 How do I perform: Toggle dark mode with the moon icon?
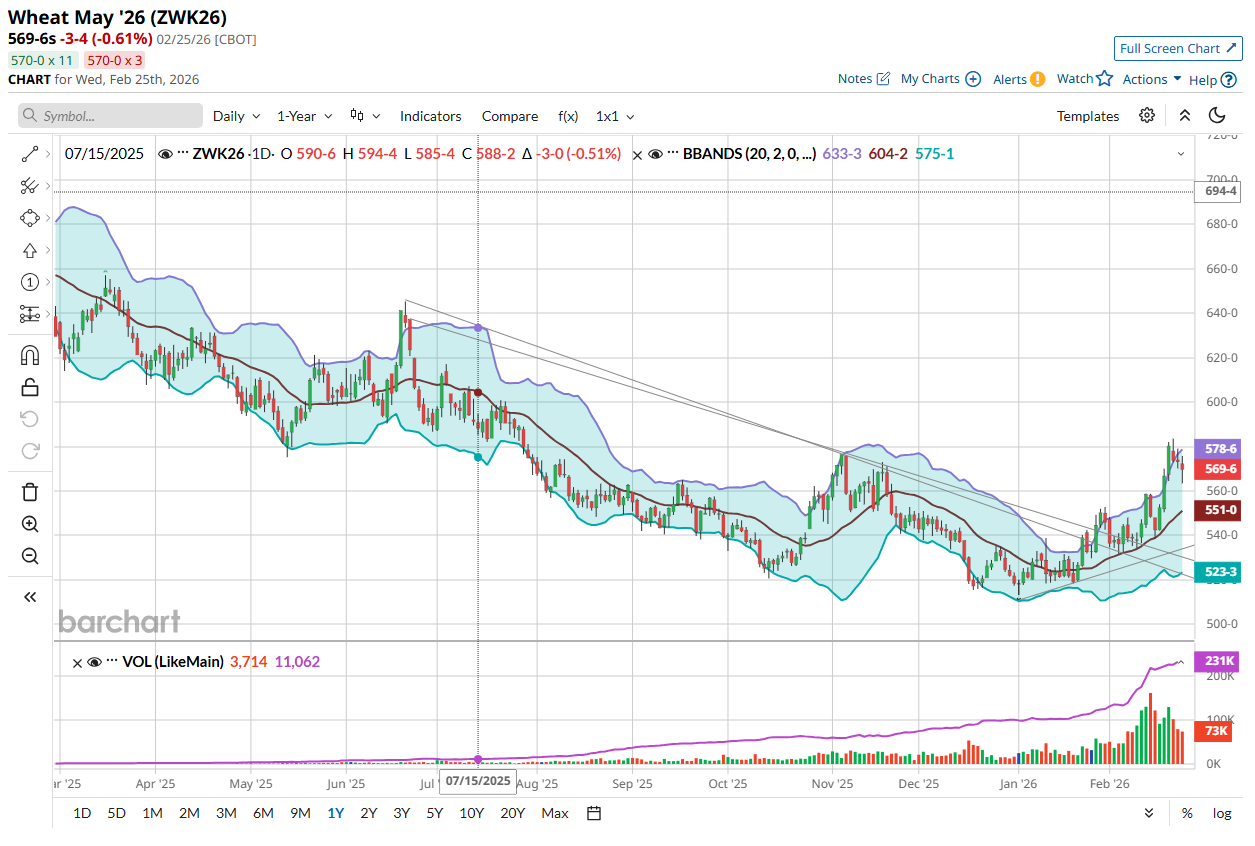tap(1217, 116)
